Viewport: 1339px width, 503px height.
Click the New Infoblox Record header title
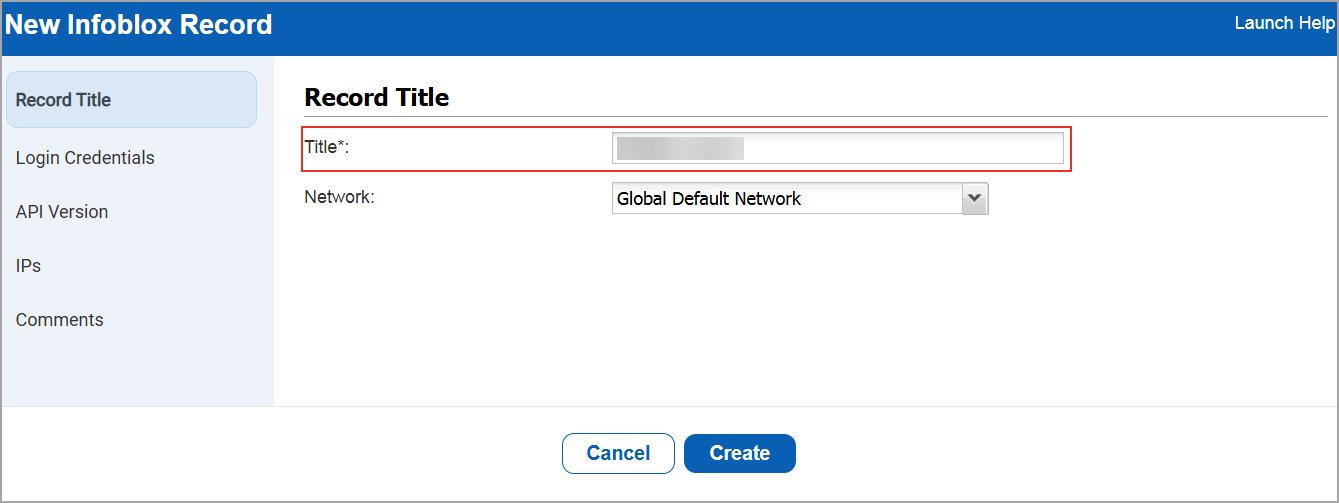point(139,25)
